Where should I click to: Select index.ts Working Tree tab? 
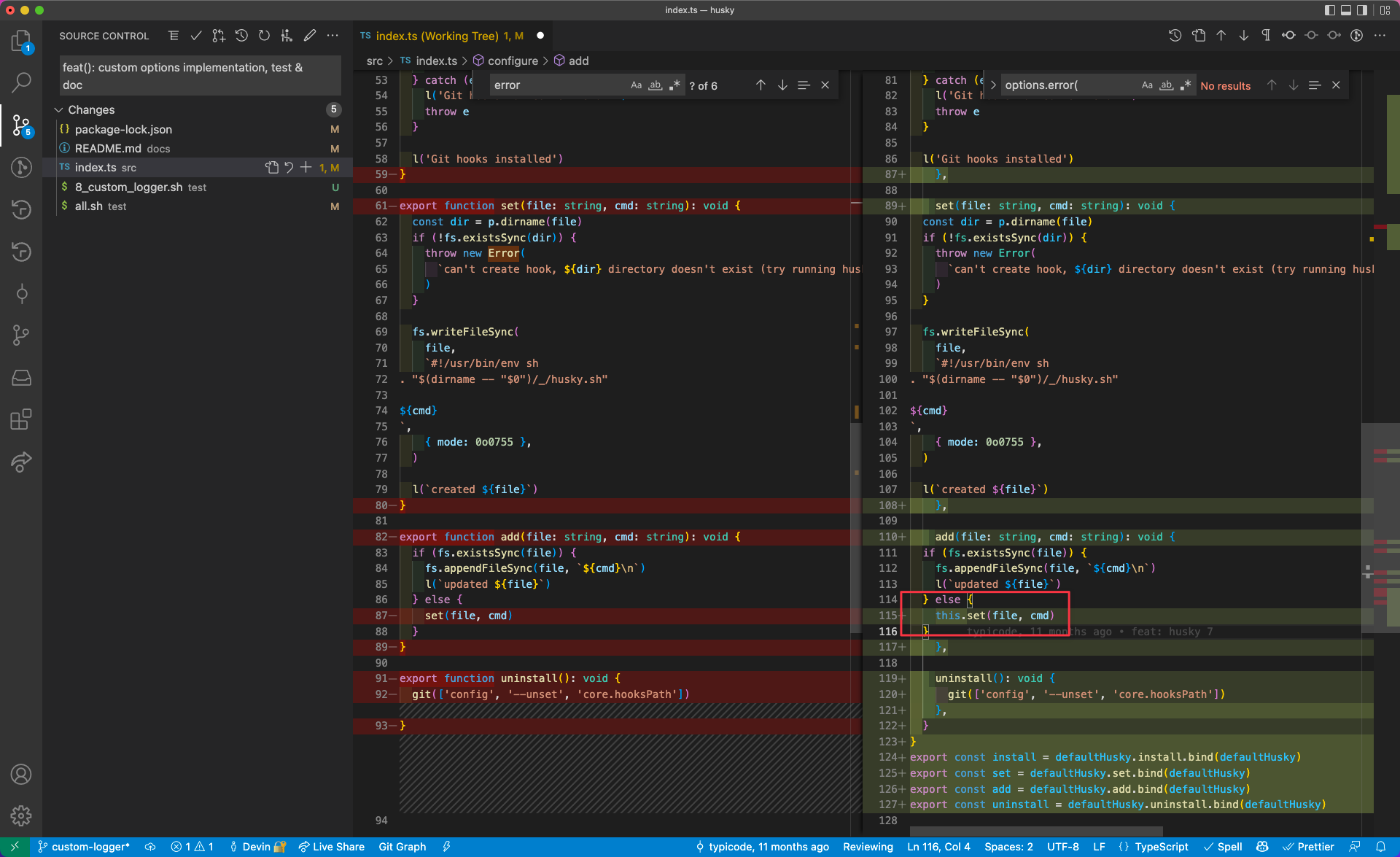point(437,36)
